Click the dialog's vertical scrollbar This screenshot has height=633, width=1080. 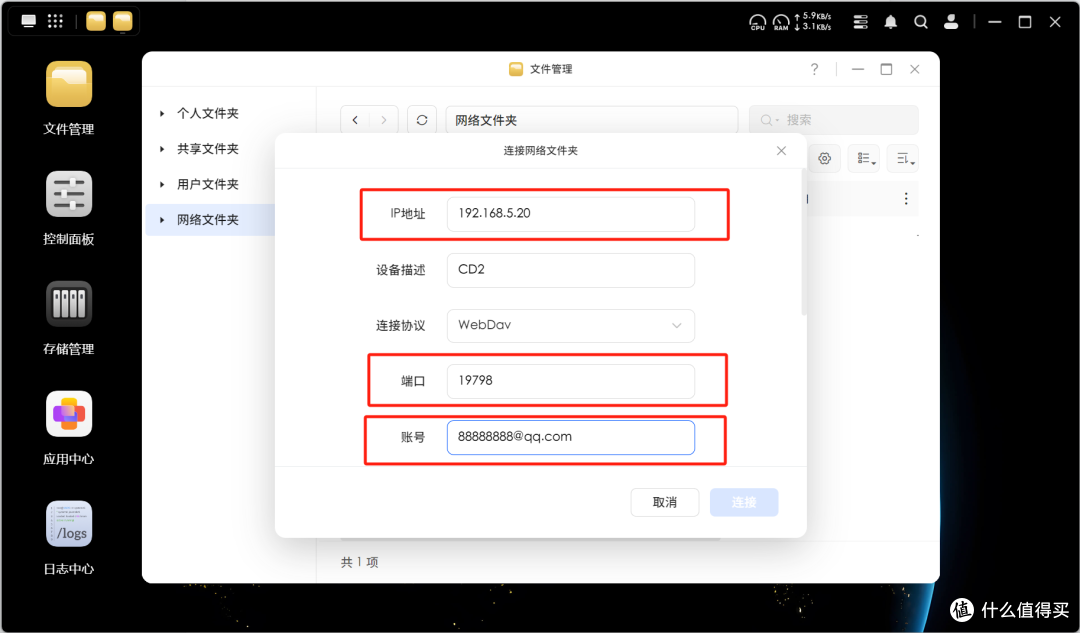pyautogui.click(x=803, y=242)
